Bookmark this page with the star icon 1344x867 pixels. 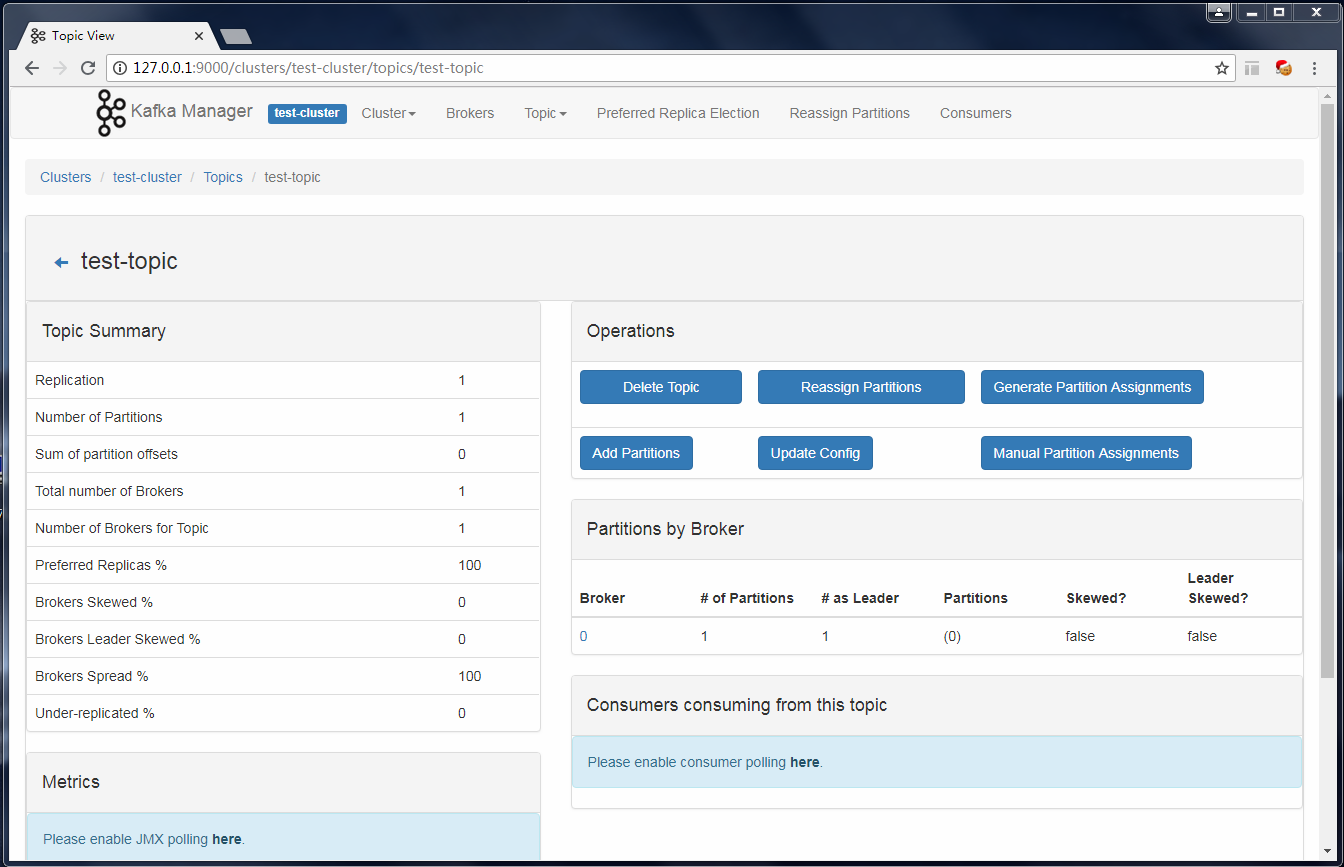[x=1221, y=68]
